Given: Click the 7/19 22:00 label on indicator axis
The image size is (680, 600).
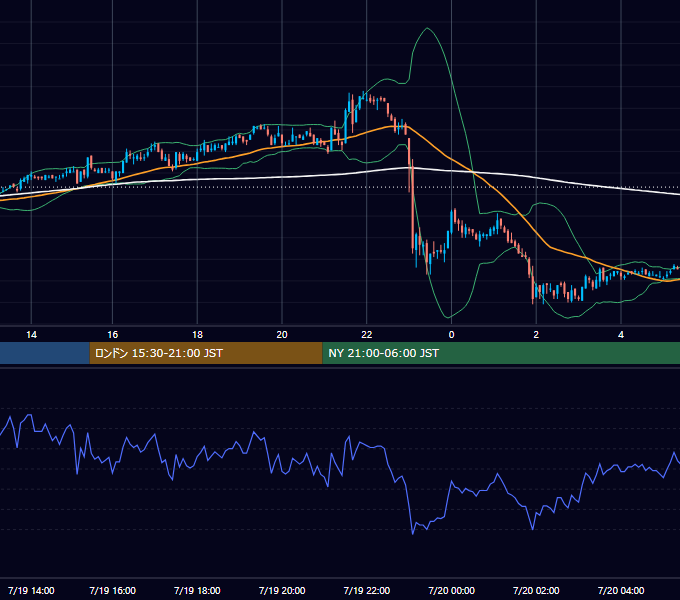Looking at the screenshot, I should pos(367,590).
